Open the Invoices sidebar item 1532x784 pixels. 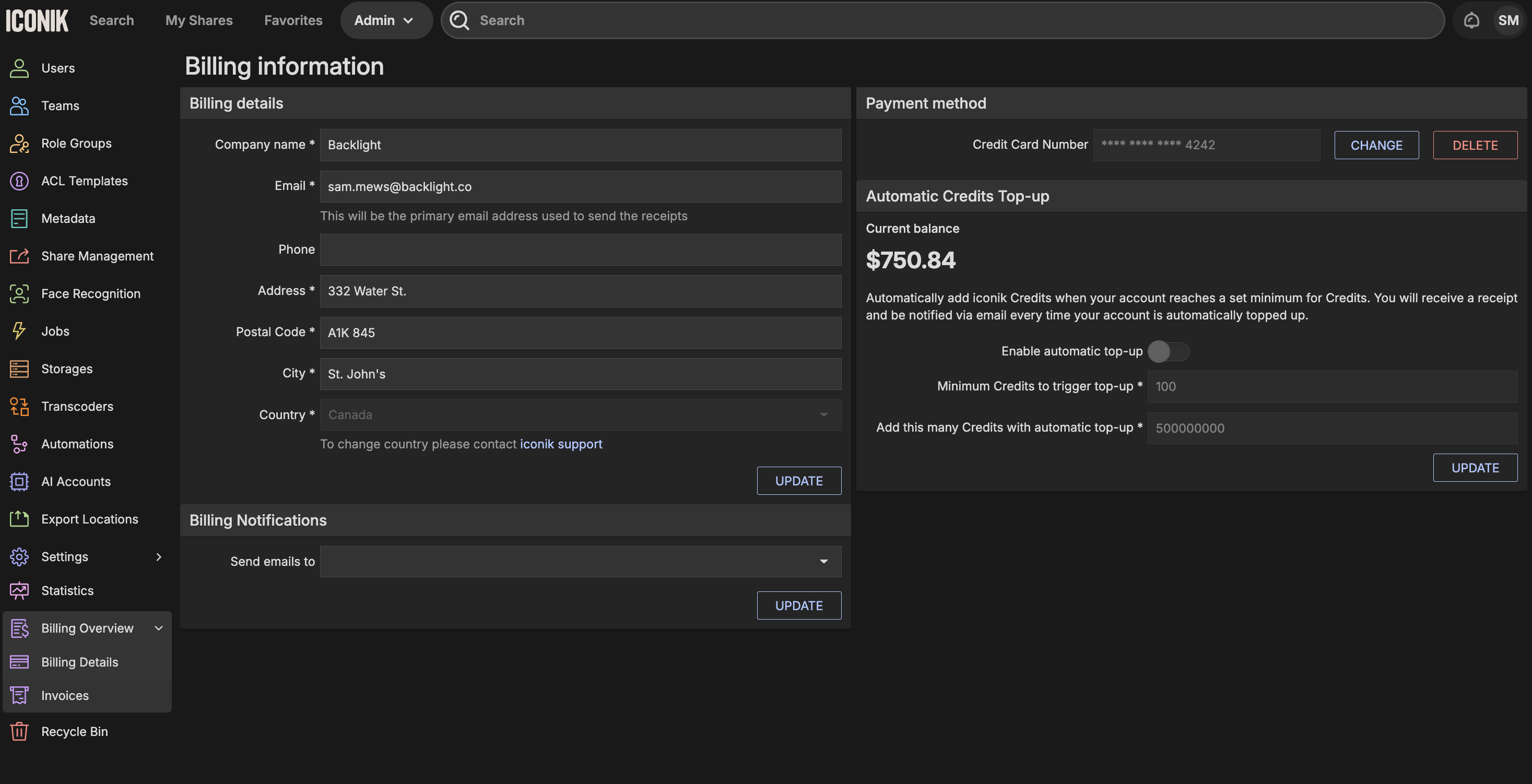tap(65, 695)
